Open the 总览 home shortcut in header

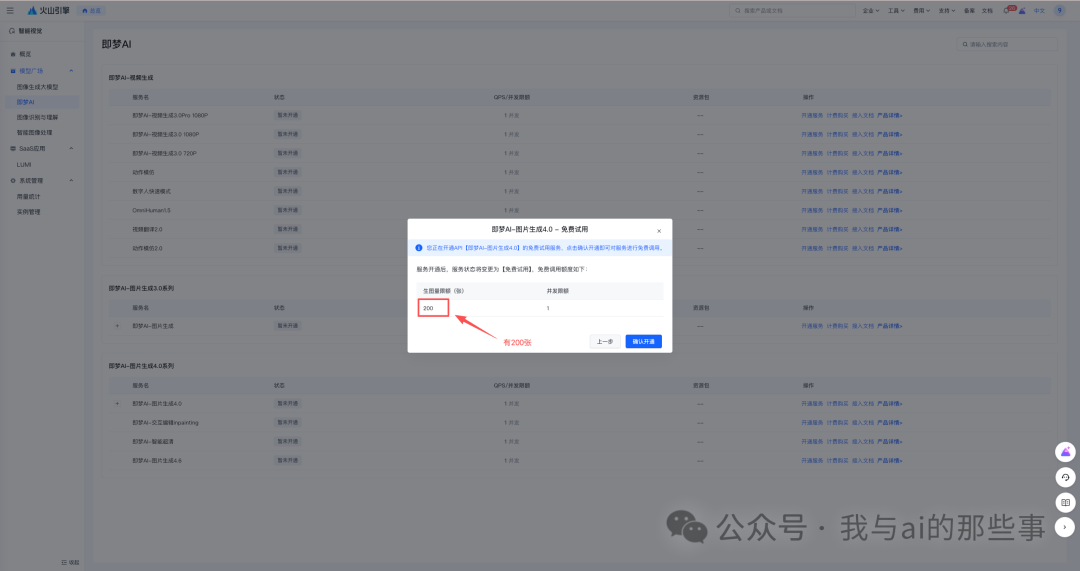coord(92,10)
